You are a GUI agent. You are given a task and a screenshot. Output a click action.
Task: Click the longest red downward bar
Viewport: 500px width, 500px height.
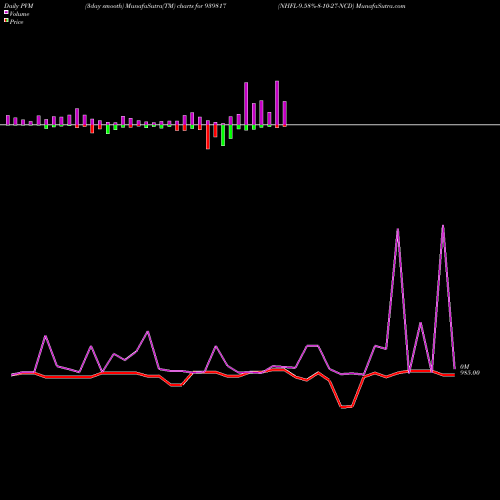click(x=208, y=137)
